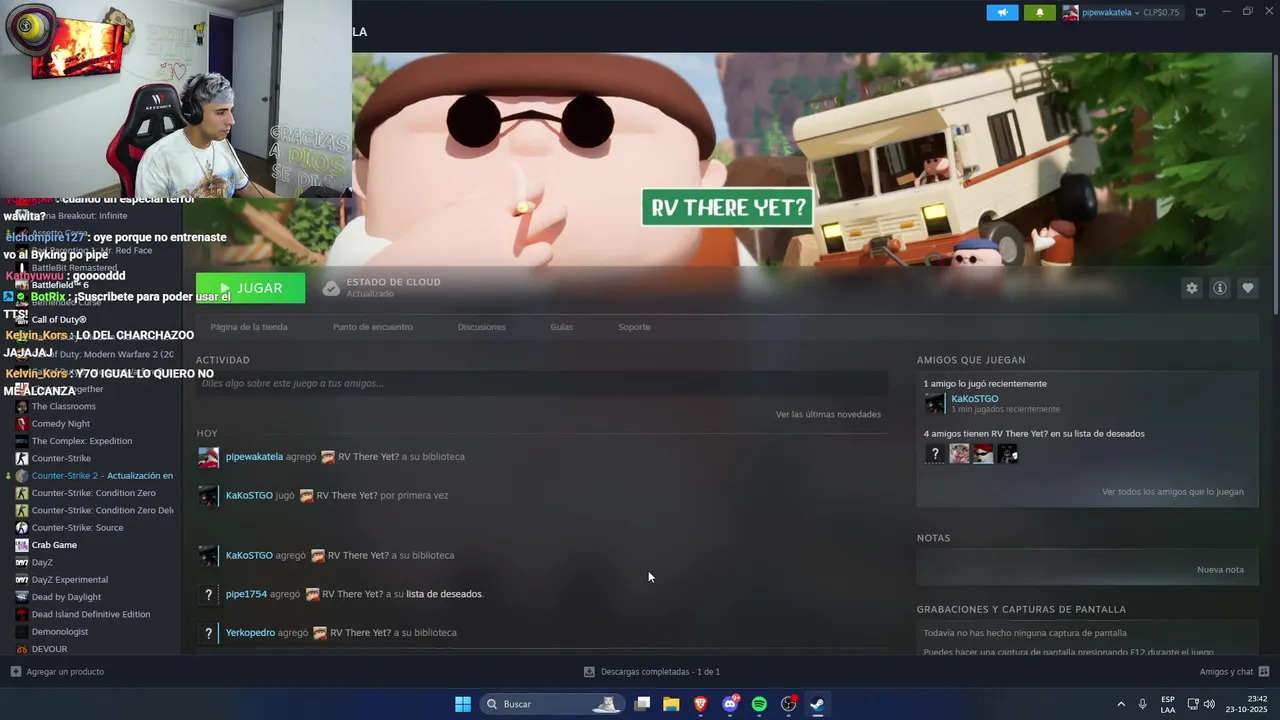Toggle favorite with the heart icon

pyautogui.click(x=1247, y=288)
